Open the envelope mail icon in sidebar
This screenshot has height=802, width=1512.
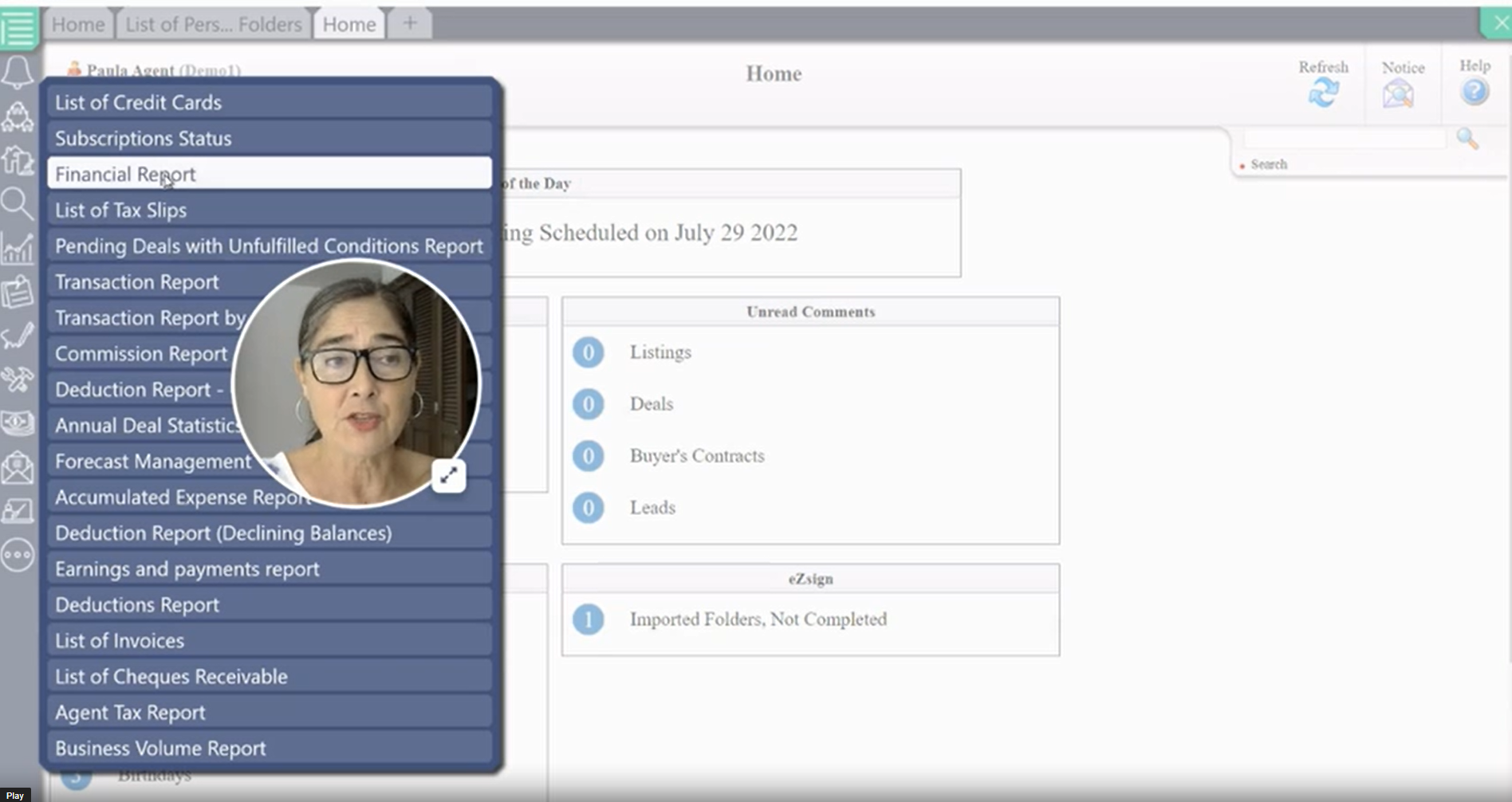coord(18,467)
